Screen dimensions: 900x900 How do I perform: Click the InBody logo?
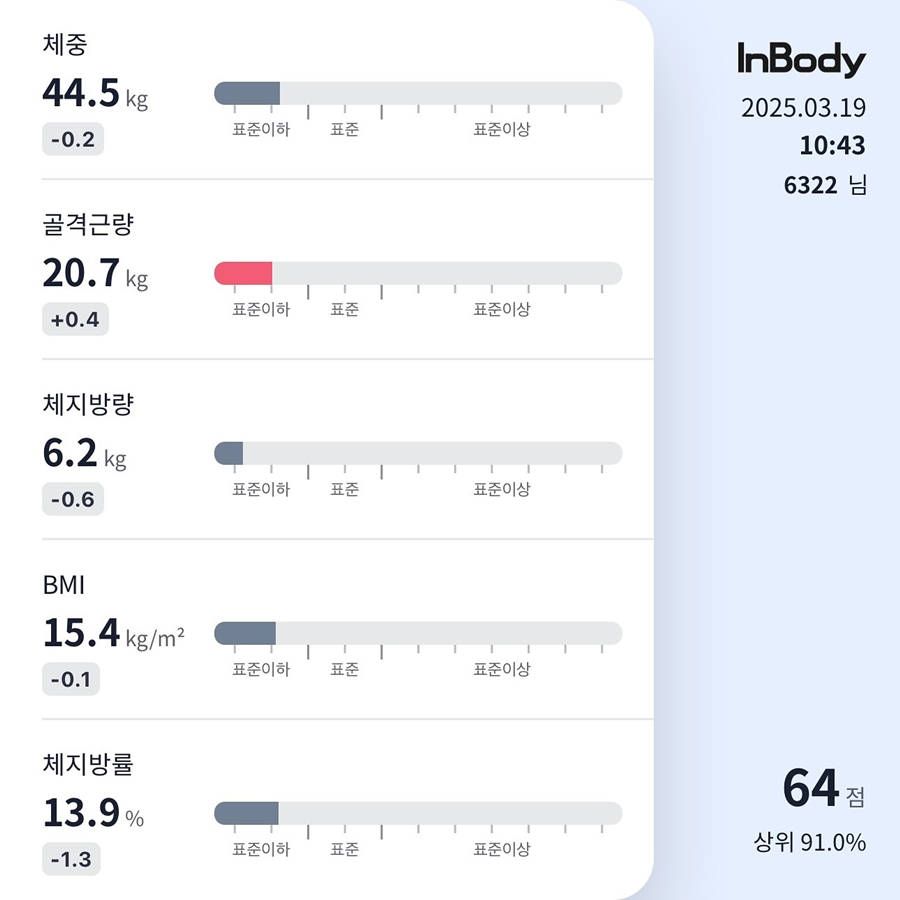click(801, 60)
